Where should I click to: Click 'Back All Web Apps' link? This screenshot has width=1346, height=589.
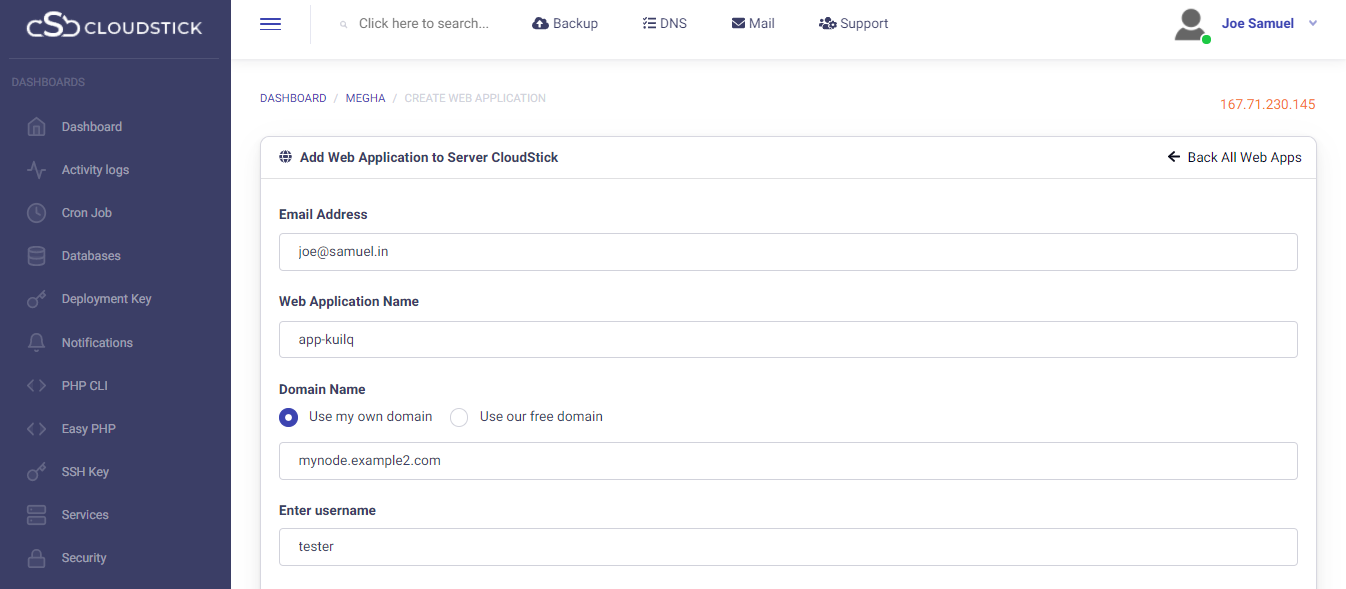[1234, 157]
